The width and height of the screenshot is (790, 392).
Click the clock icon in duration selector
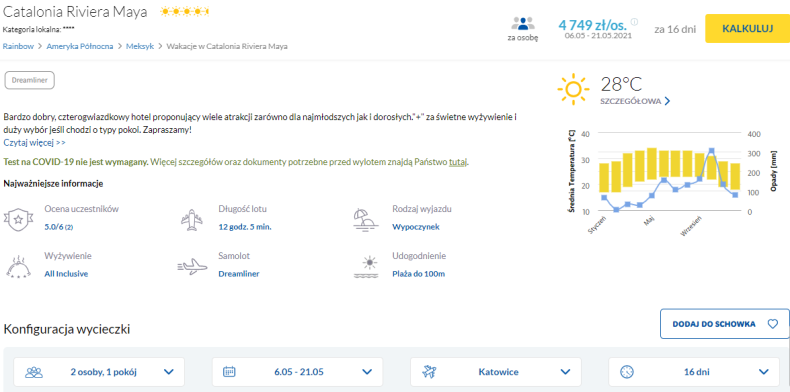coord(626,372)
